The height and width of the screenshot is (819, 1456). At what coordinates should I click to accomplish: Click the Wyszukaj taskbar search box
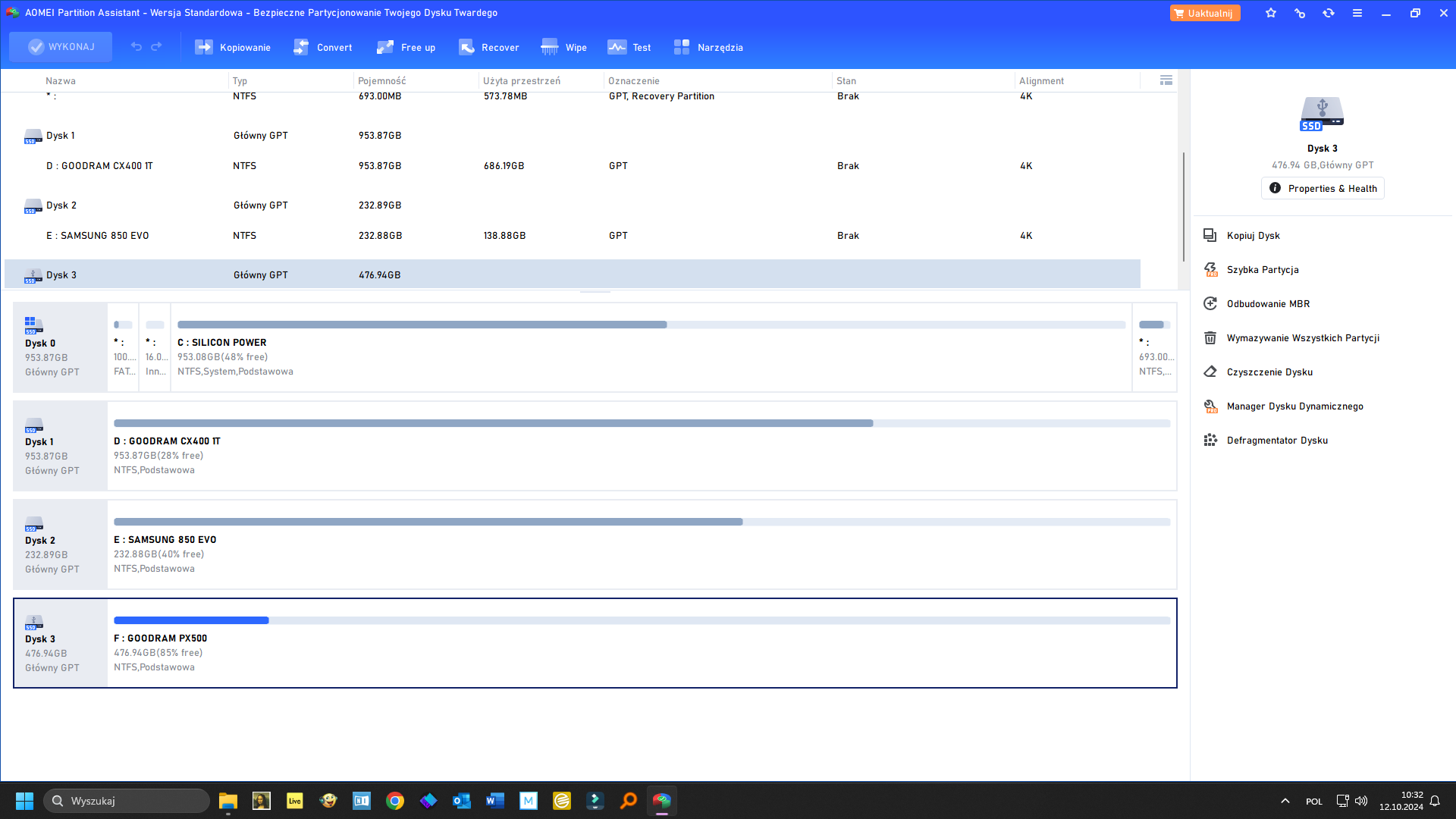(x=127, y=801)
